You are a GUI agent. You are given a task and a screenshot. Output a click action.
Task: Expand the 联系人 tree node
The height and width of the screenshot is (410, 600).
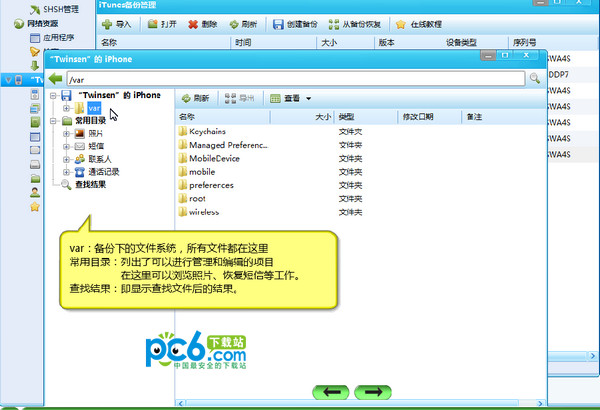click(66, 159)
